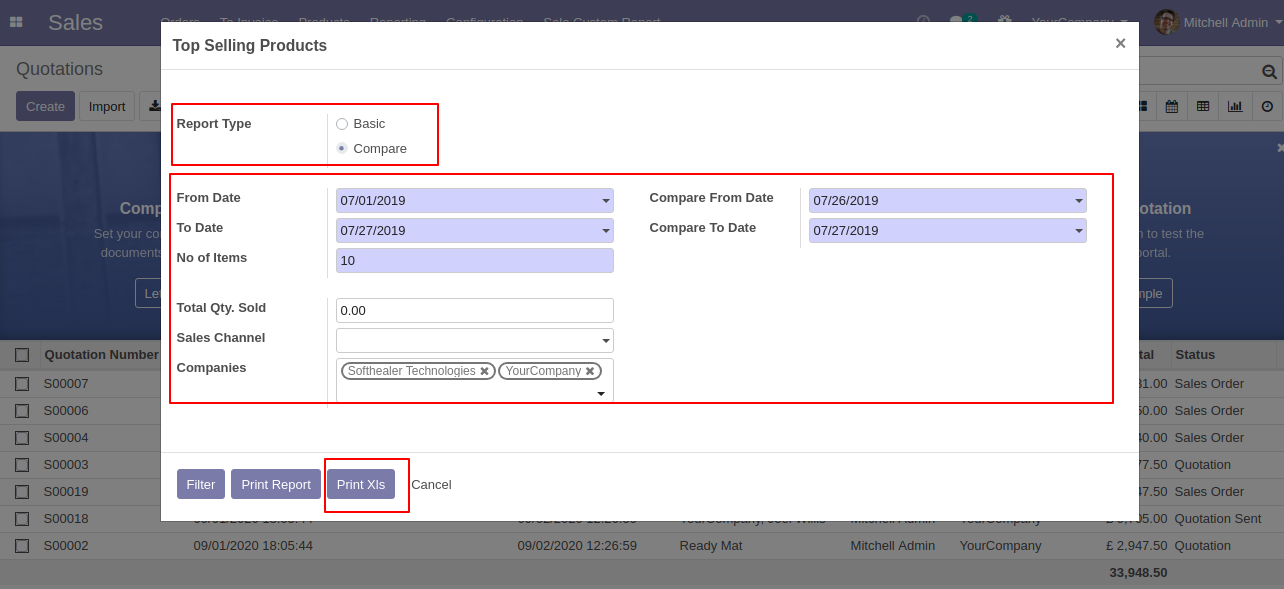Viewport: 1284px width, 589px height.
Task: Switch to pivot table view icon
Action: (x=1203, y=106)
